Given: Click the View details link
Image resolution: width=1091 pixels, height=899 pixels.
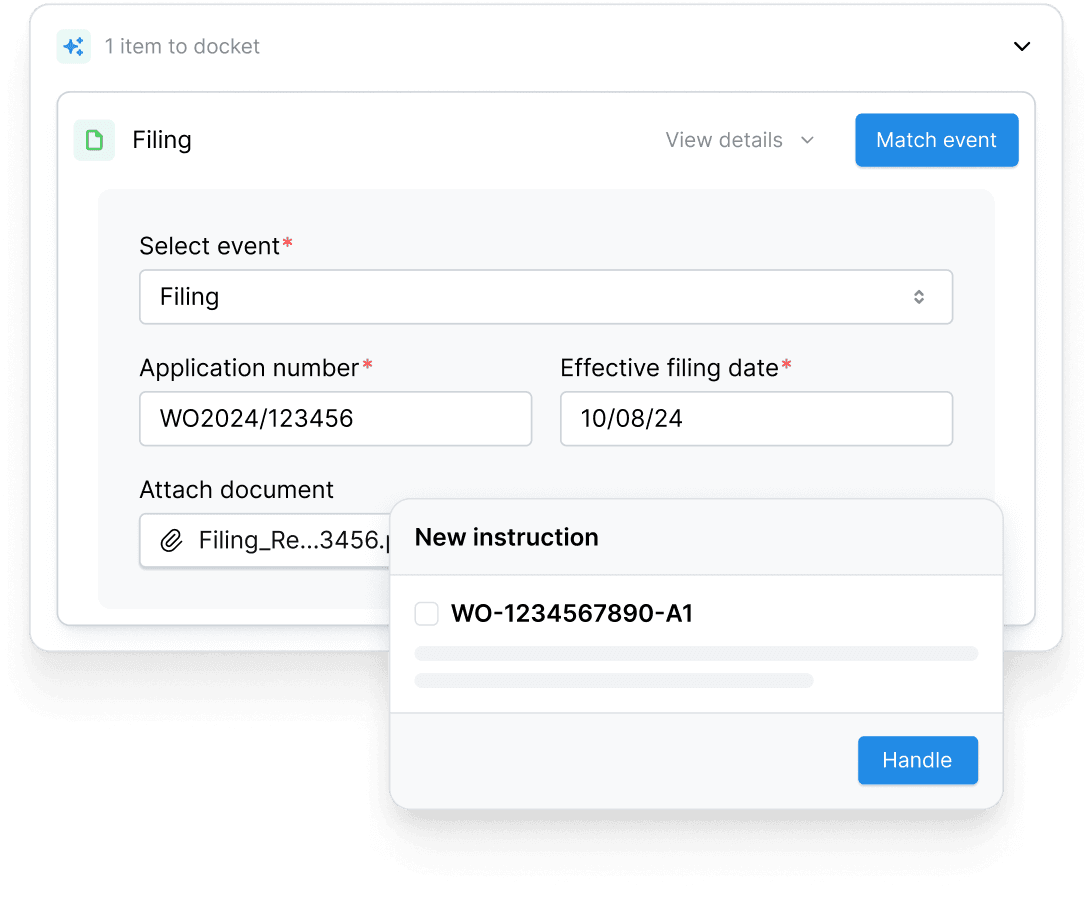Looking at the screenshot, I should point(724,140).
